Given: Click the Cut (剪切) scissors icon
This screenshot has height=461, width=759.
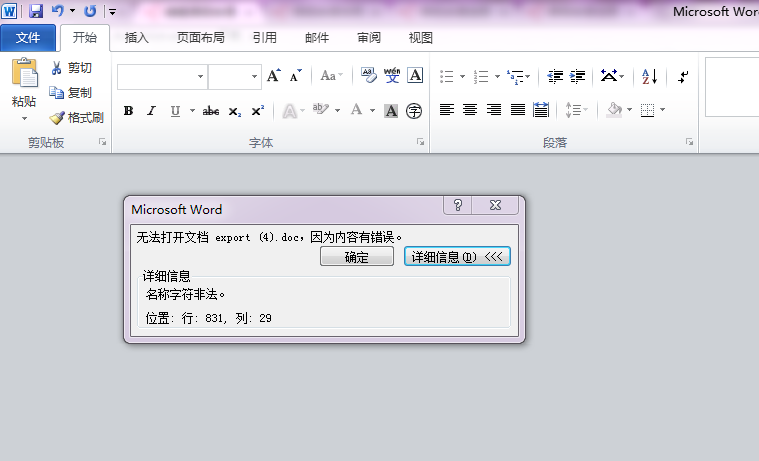Looking at the screenshot, I should coord(57,68).
